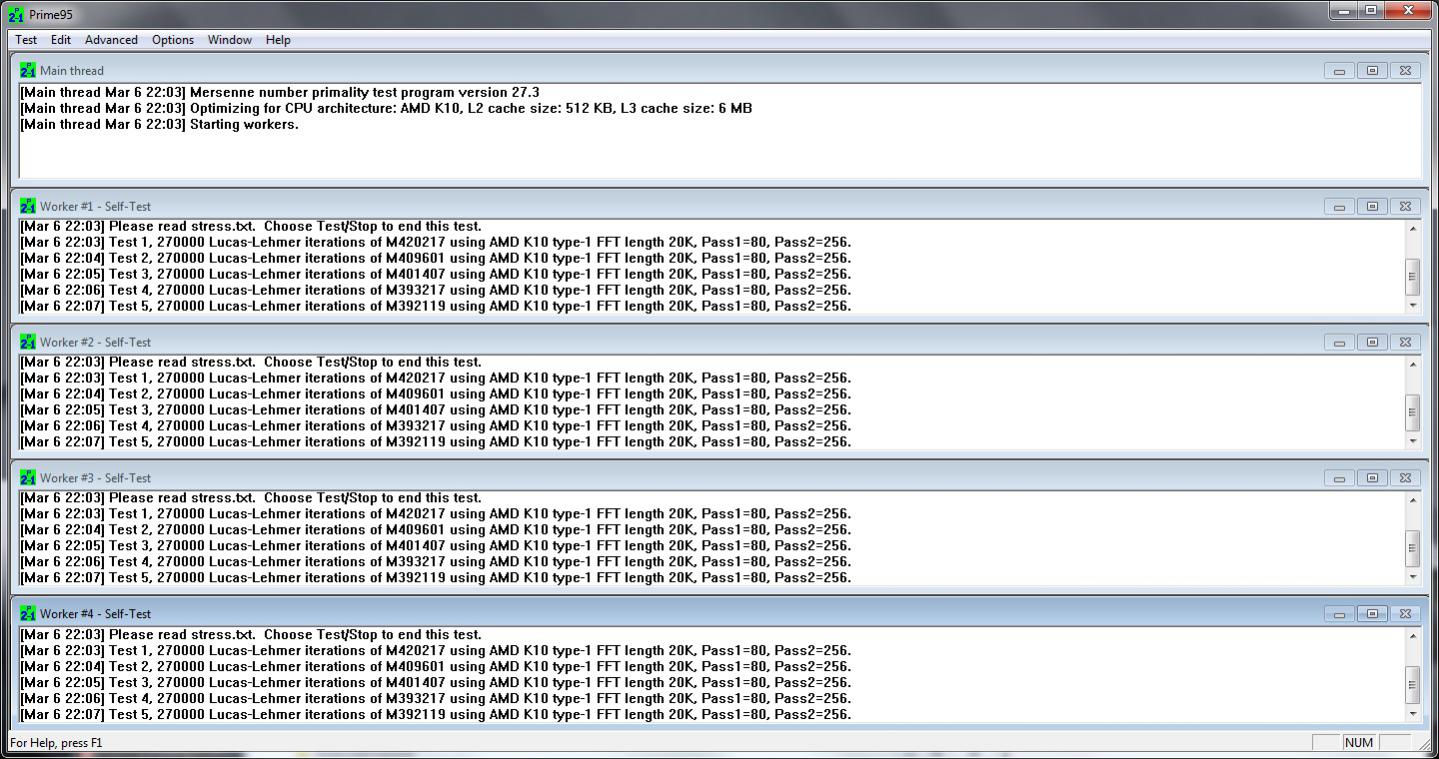Click Worker #2 'Test 2' M409601 line
1439x759 pixels.
pos(436,394)
